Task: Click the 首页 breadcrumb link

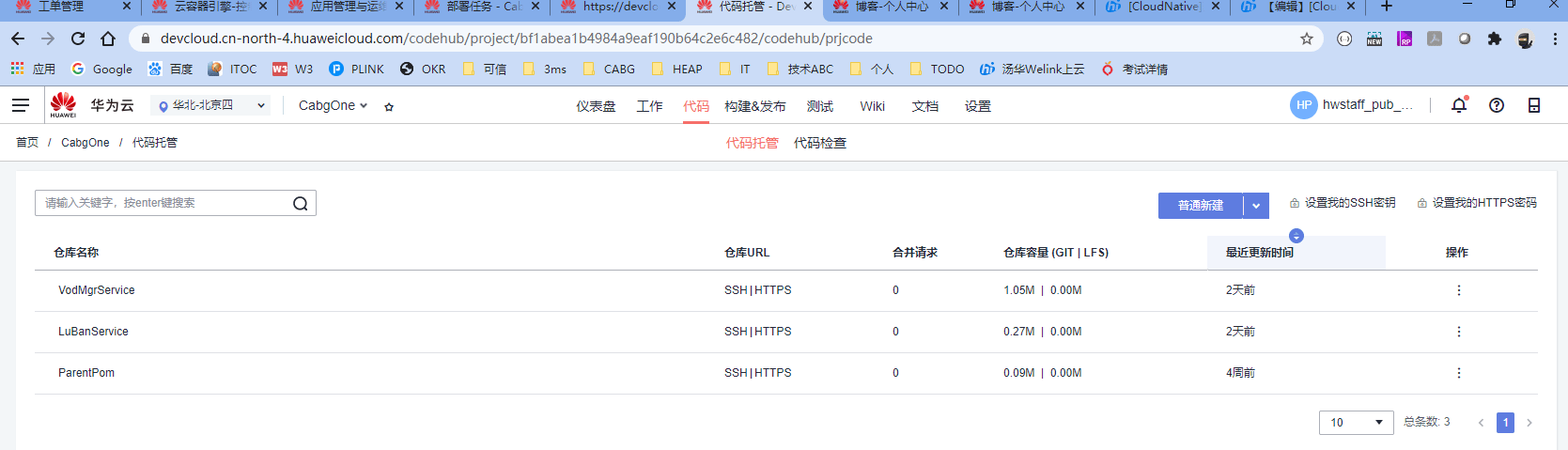Action: [x=27, y=143]
